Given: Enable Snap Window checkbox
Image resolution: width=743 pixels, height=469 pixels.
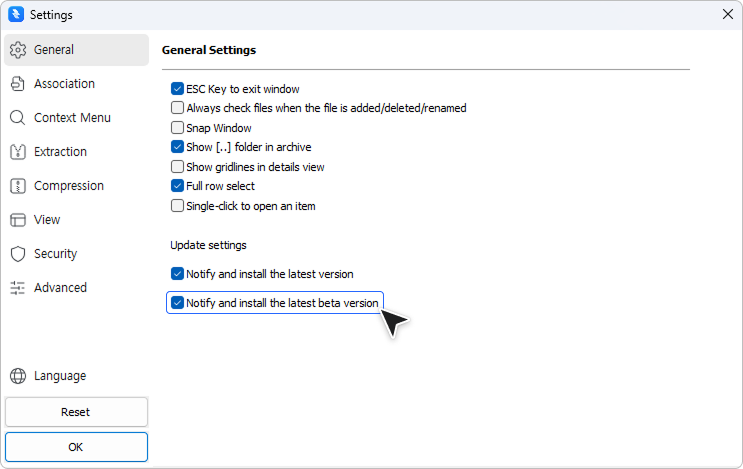Looking at the screenshot, I should click(178, 128).
